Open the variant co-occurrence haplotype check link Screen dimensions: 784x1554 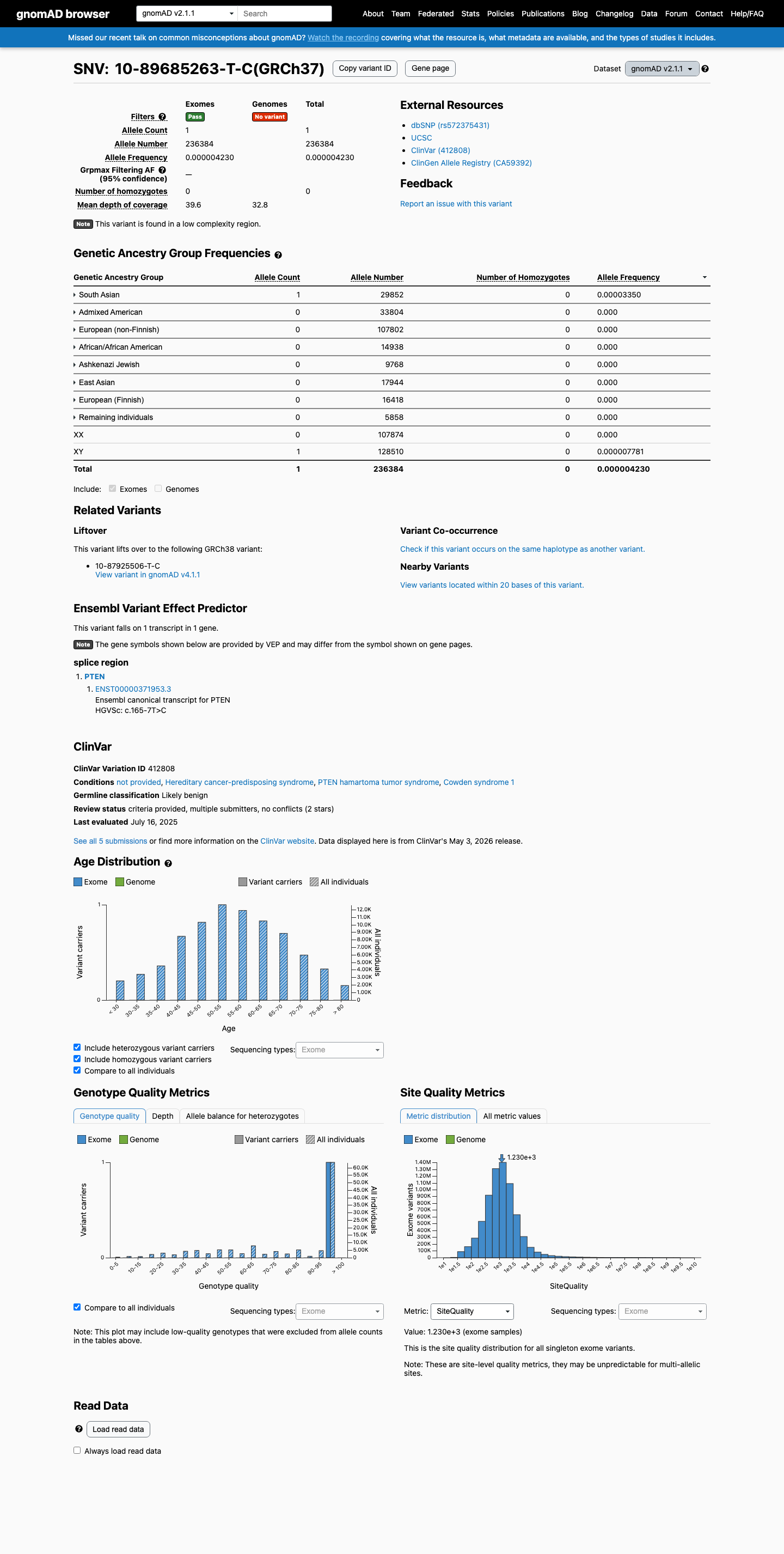click(x=522, y=549)
